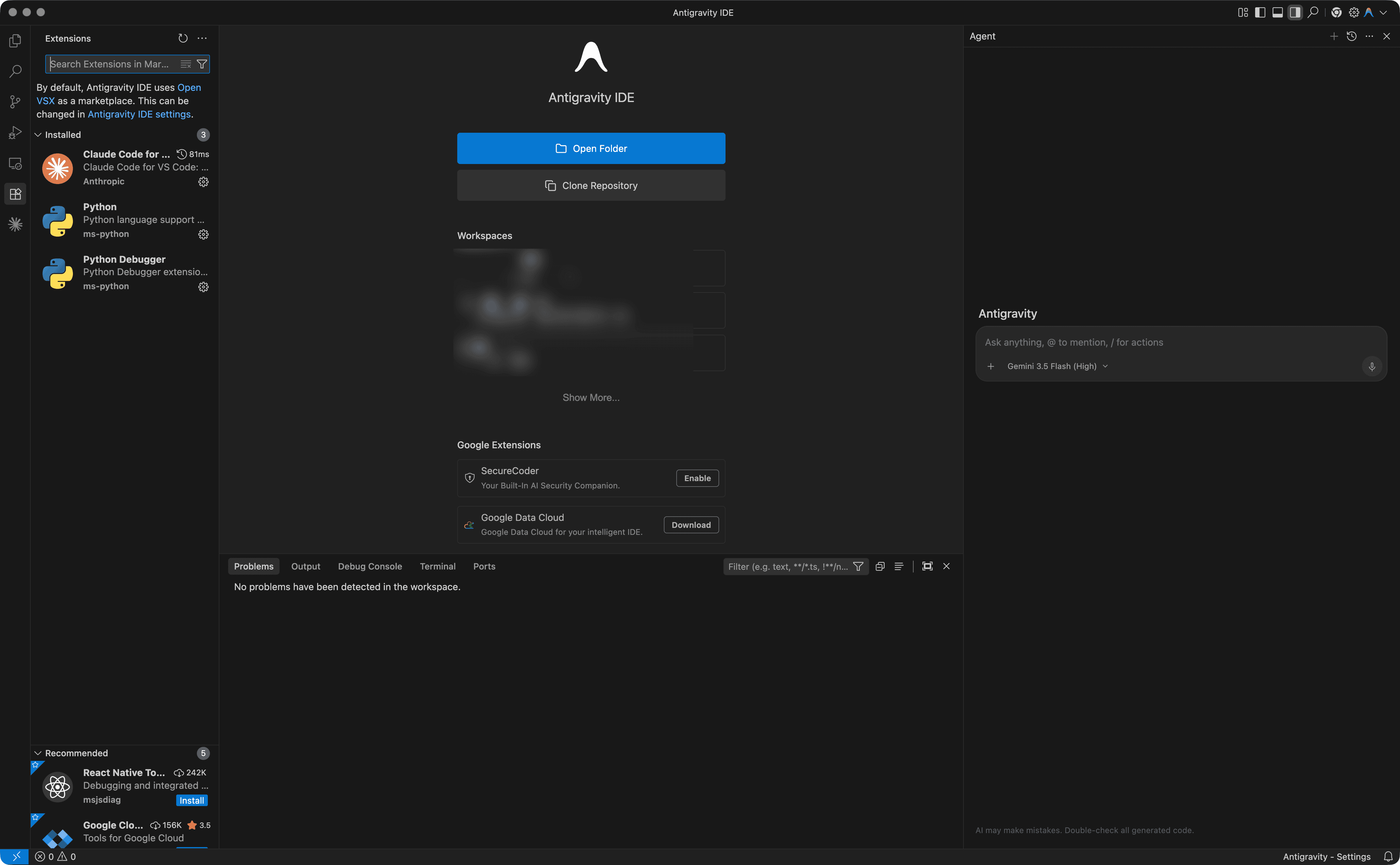The width and height of the screenshot is (1400, 865).
Task: Open Agent panel more actions
Action: (x=1369, y=36)
